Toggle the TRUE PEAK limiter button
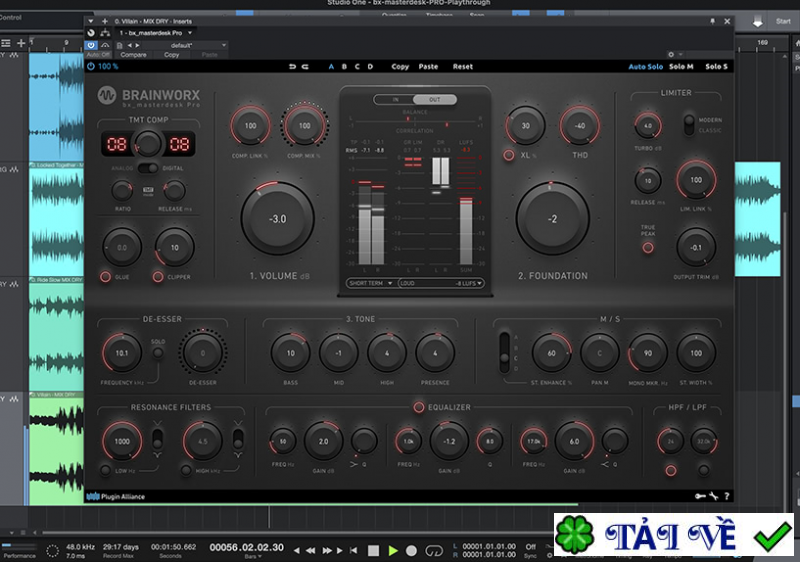 (x=648, y=246)
